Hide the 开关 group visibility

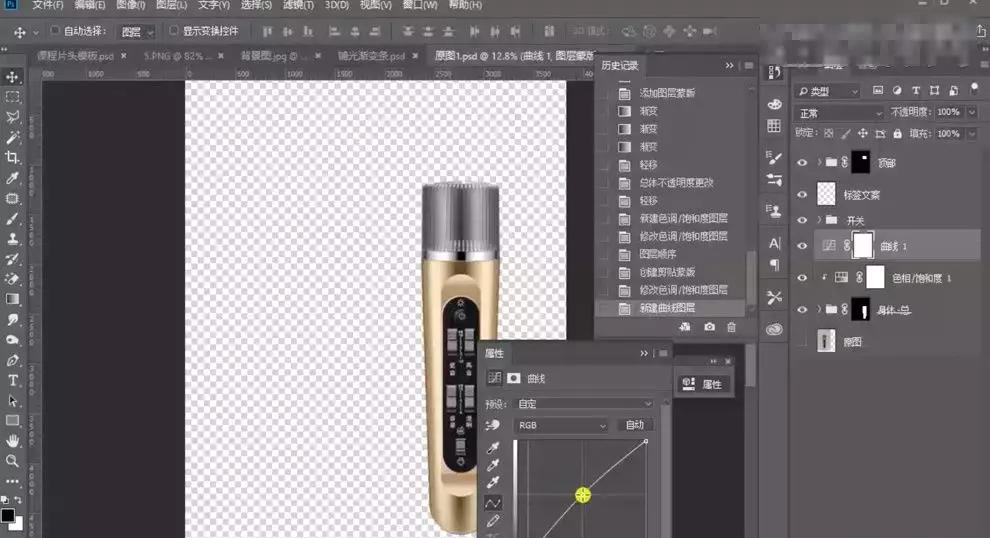click(802, 220)
